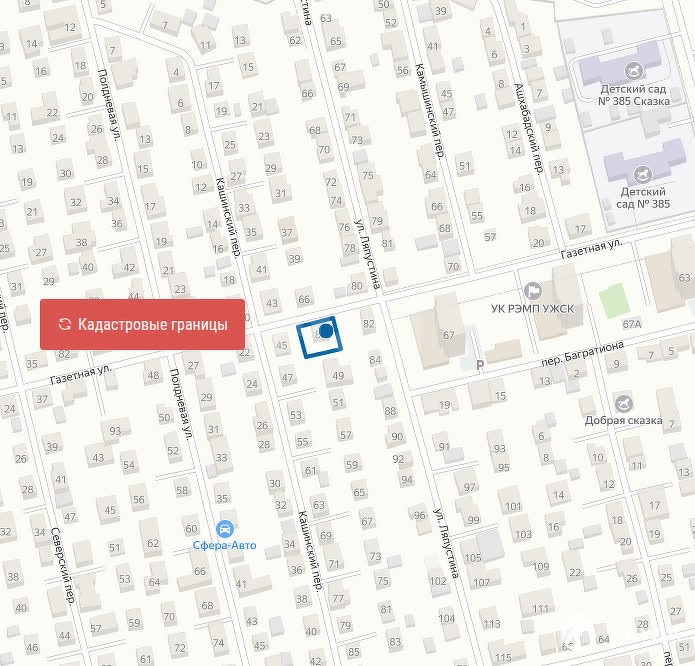Select the blue location dot marker

tap(326, 331)
